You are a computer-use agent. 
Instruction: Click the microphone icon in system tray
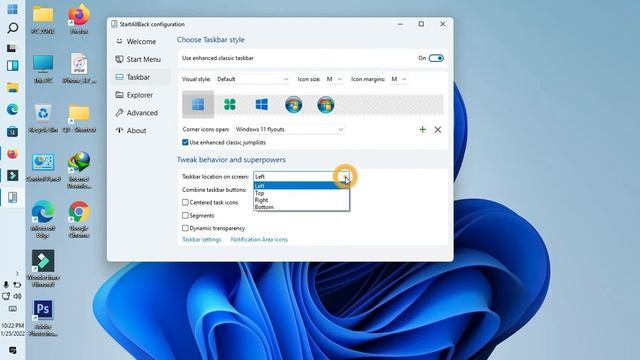(6, 284)
